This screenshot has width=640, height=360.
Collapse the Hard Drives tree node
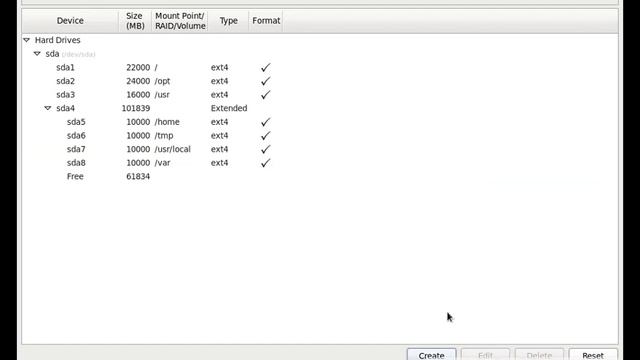pos(27,40)
